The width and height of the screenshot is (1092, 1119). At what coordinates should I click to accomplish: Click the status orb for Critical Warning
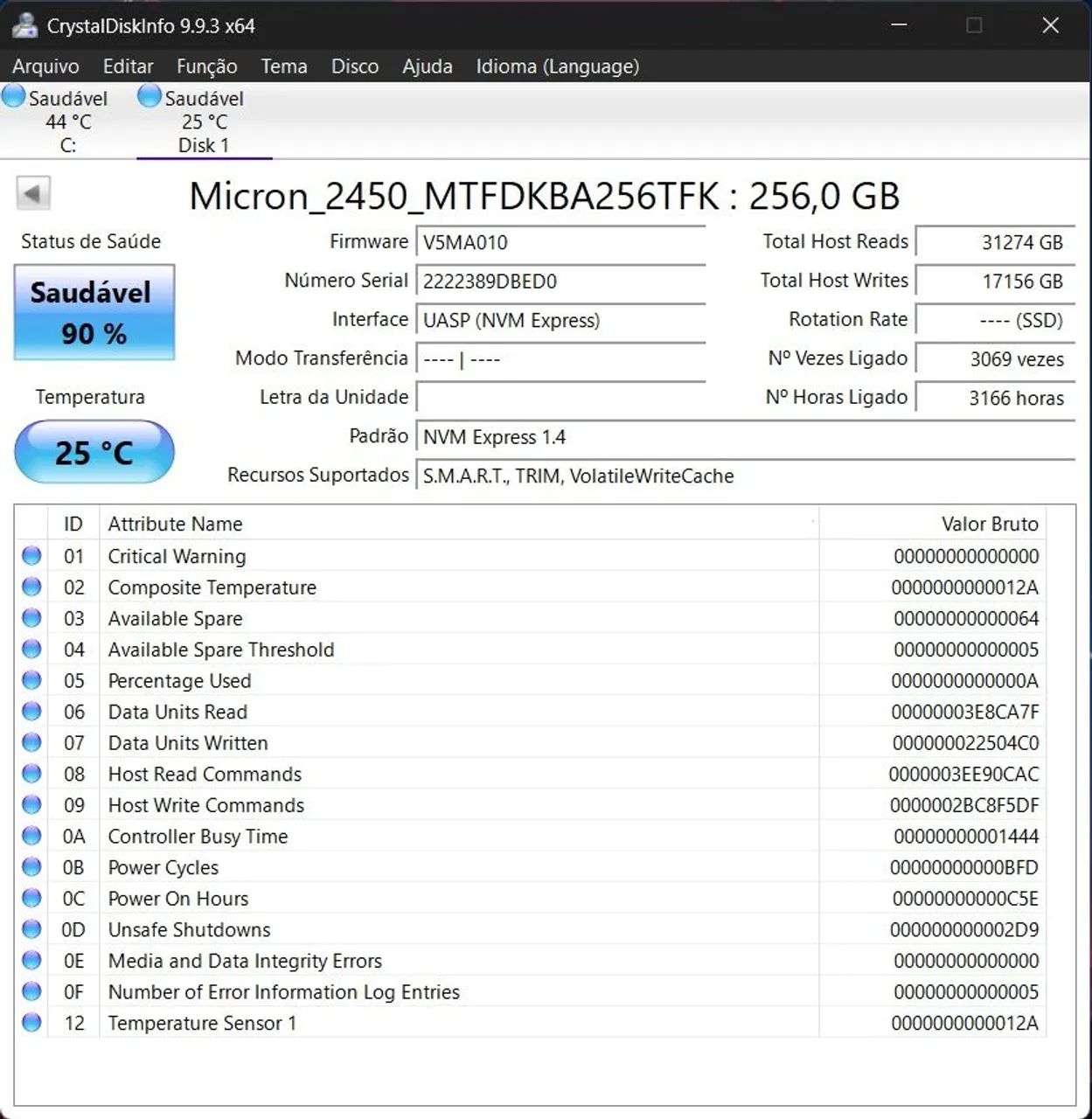pyautogui.click(x=31, y=555)
